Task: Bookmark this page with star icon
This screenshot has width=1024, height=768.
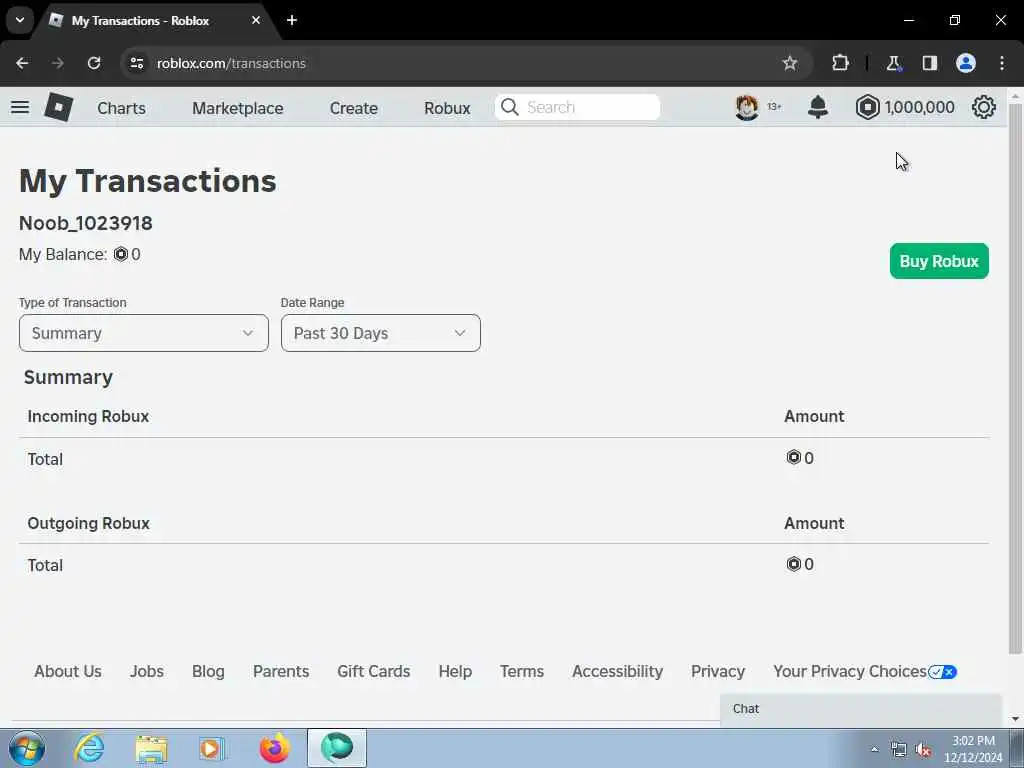Action: coord(790,63)
